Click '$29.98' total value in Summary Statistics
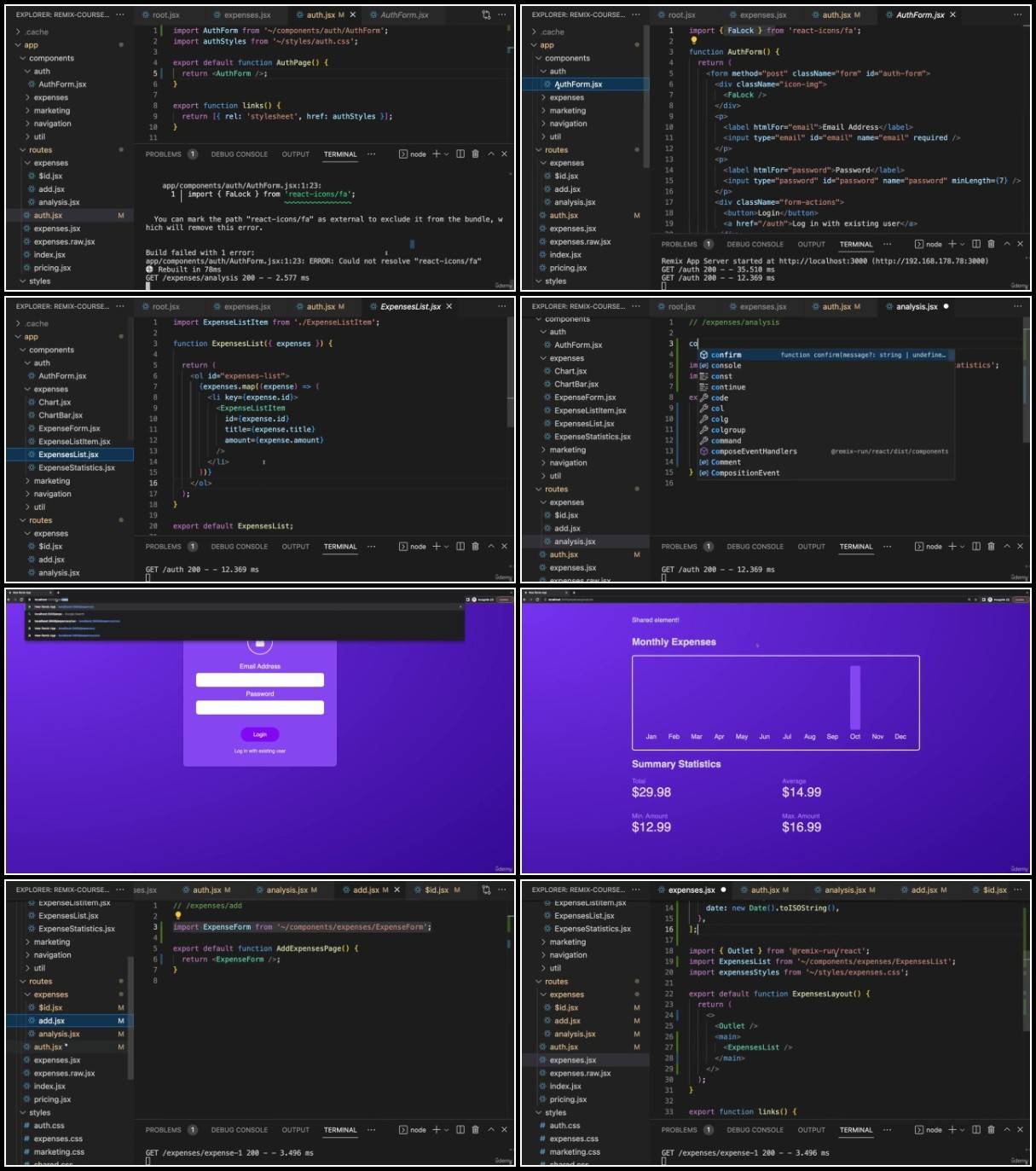Image resolution: width=1036 pixels, height=1171 pixels. click(x=651, y=792)
